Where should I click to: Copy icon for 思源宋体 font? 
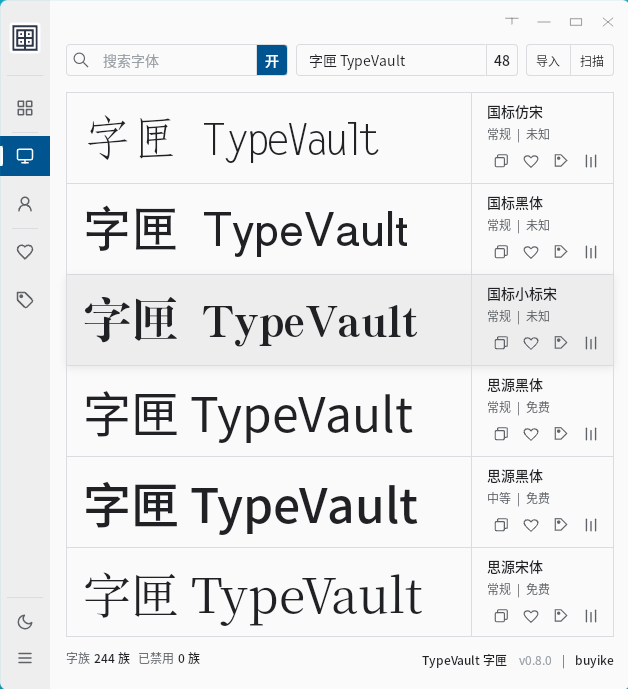click(501, 616)
